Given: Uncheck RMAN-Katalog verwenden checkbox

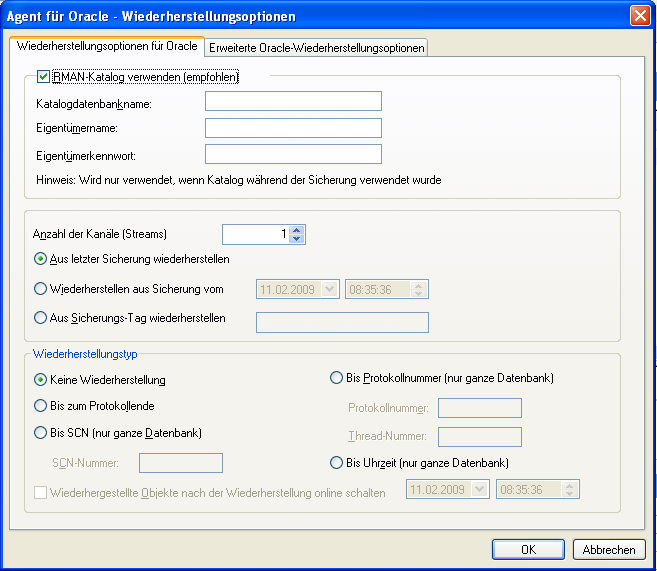Looking at the screenshot, I should 43,76.
